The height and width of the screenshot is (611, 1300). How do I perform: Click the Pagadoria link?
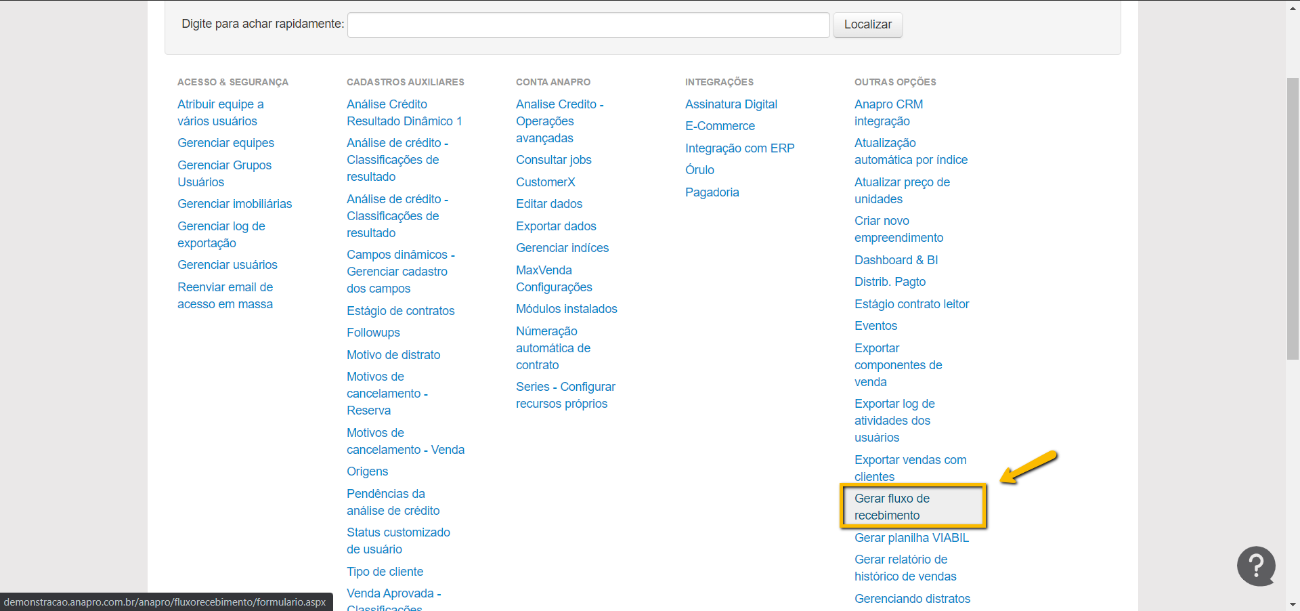(x=712, y=192)
